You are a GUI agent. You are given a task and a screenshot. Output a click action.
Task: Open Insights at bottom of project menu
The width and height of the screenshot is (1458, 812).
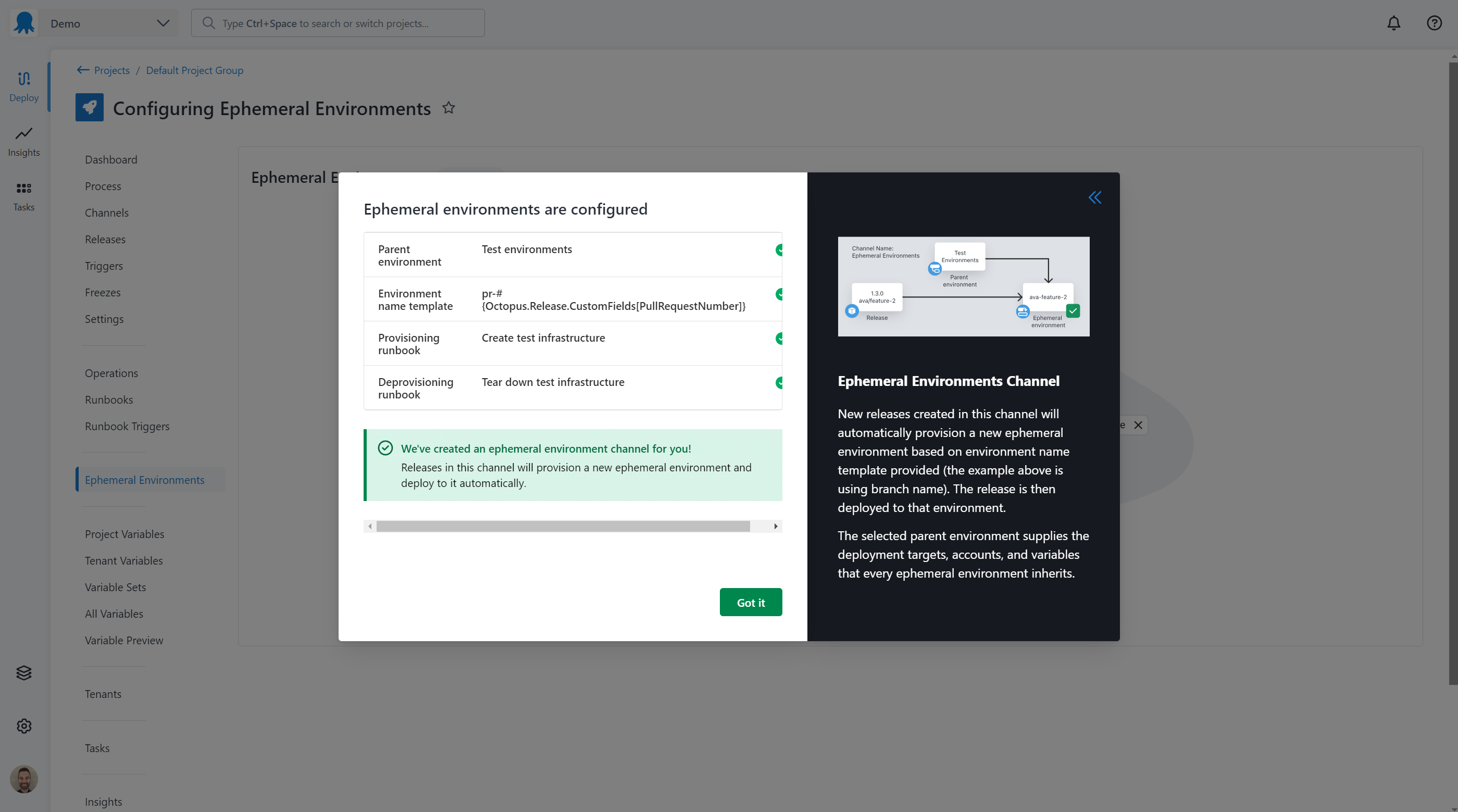[103, 802]
